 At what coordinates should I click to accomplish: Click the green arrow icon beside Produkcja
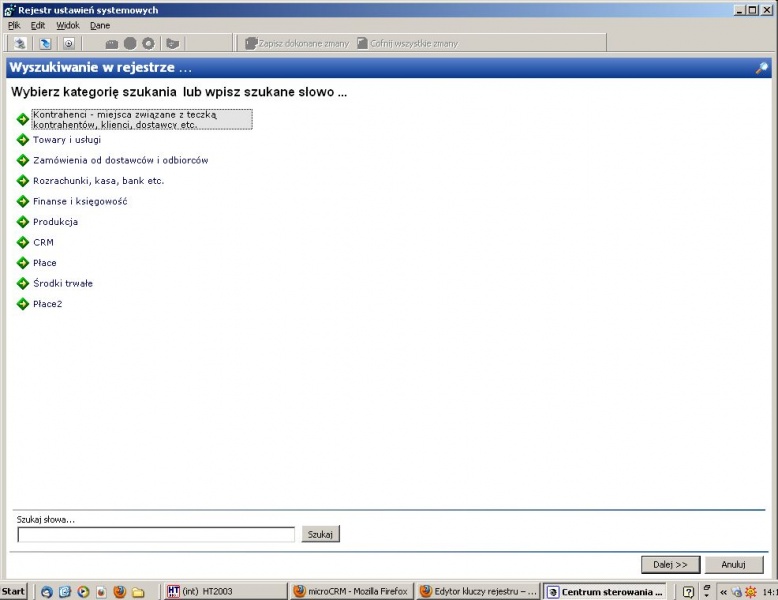(x=23, y=222)
